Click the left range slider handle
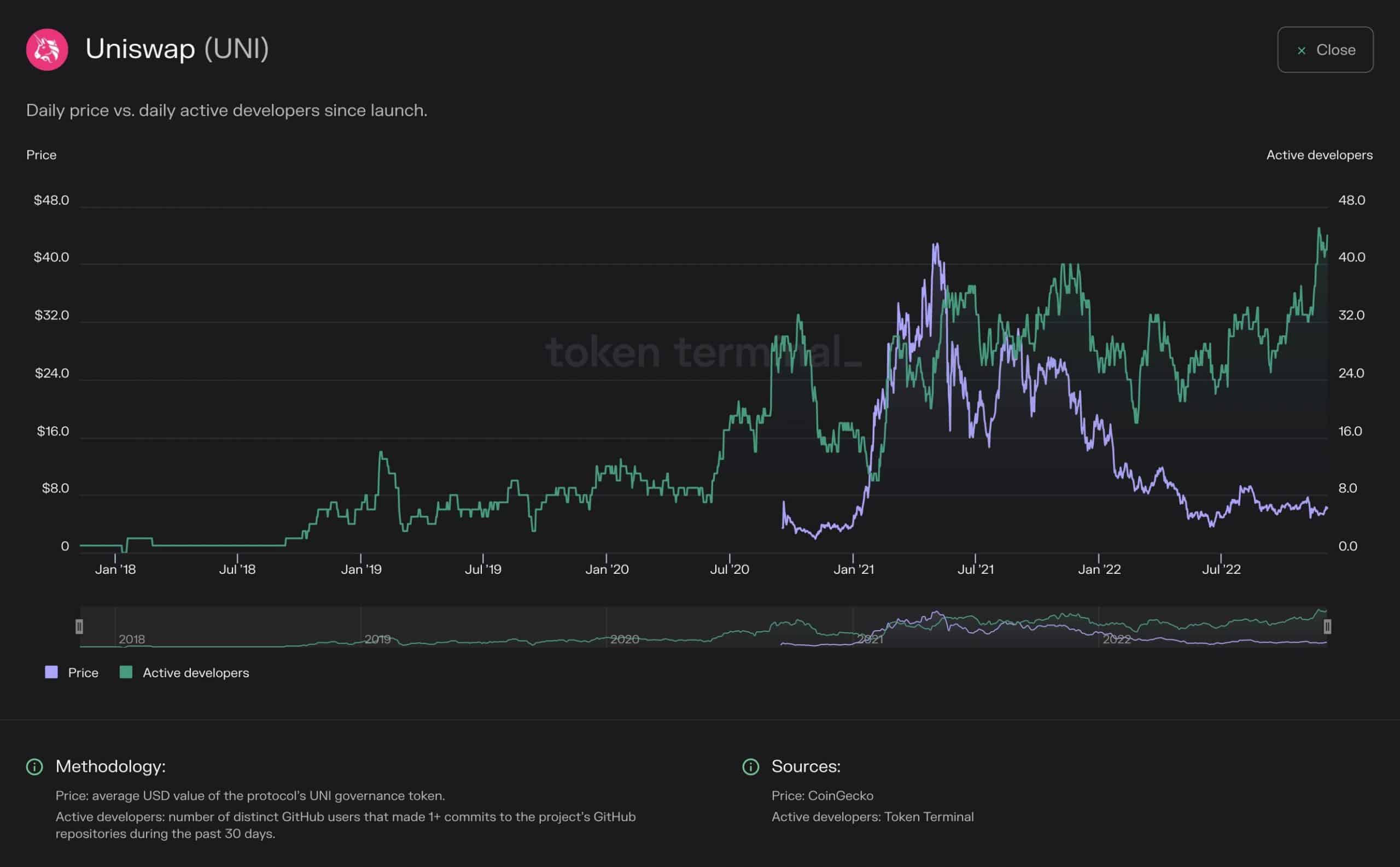Viewport: 1400px width, 867px height. [79, 627]
